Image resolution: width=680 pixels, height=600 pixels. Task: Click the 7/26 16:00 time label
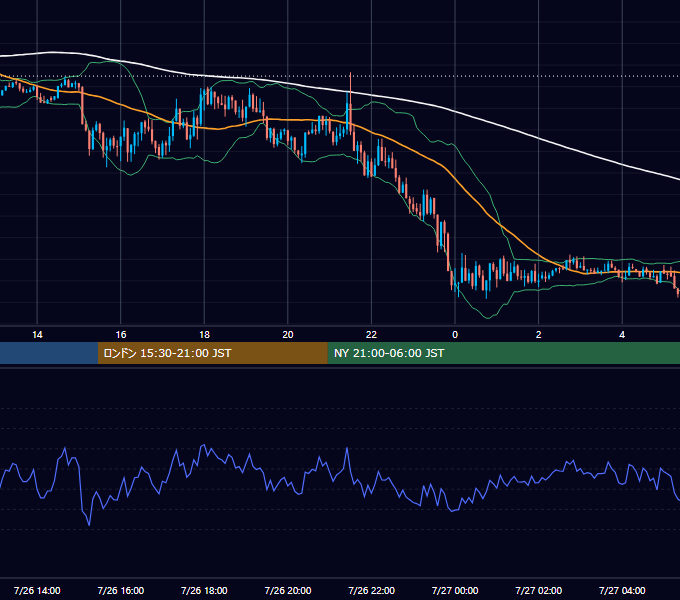pos(121,590)
